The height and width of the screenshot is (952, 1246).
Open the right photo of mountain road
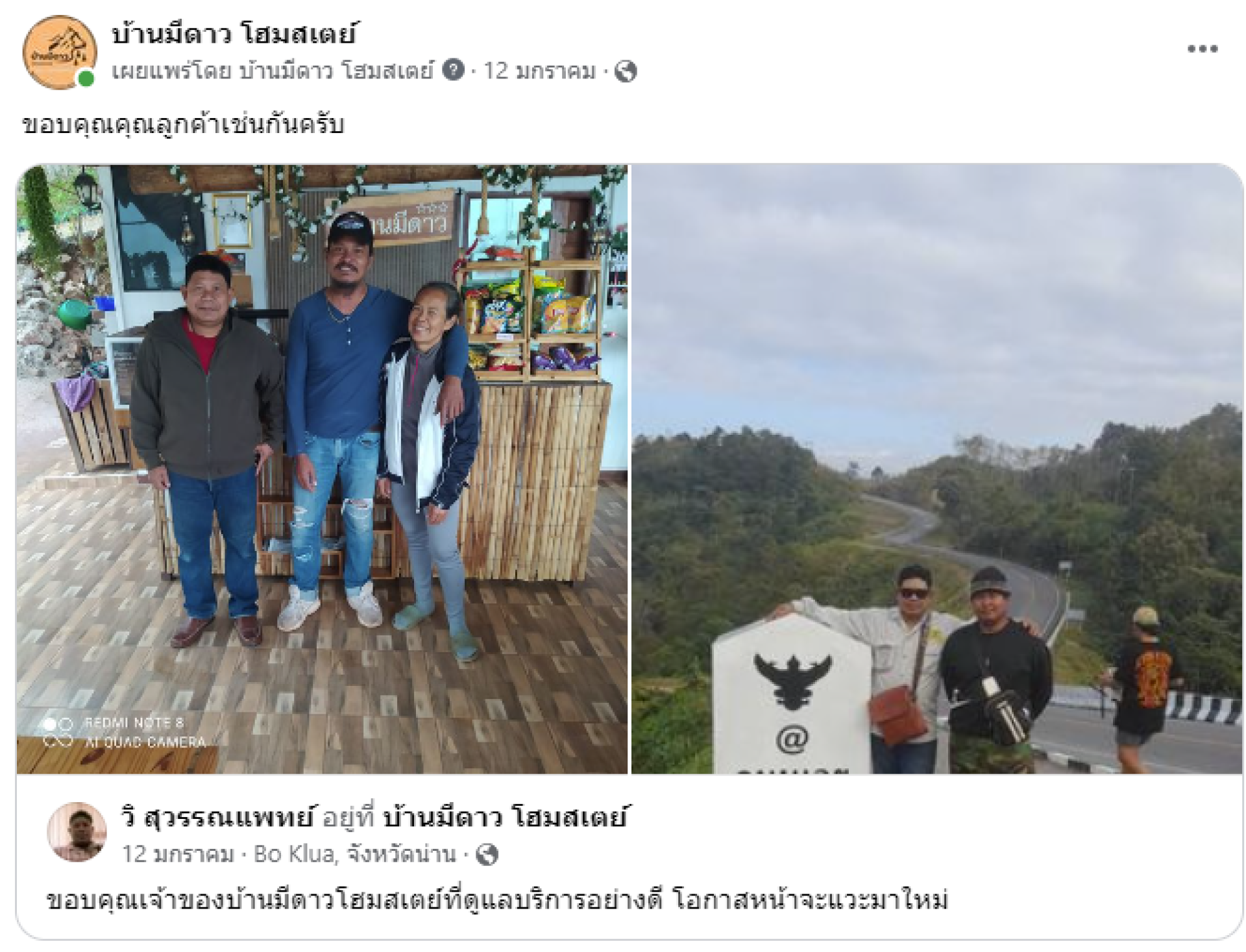pos(937,469)
